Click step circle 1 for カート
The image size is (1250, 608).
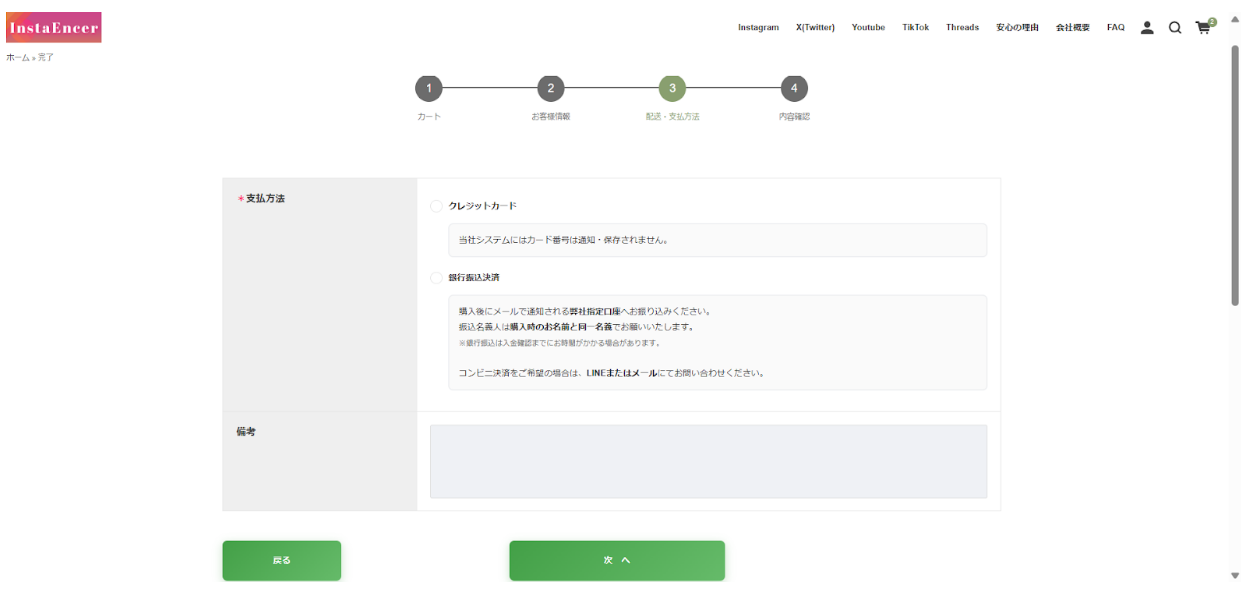point(429,88)
